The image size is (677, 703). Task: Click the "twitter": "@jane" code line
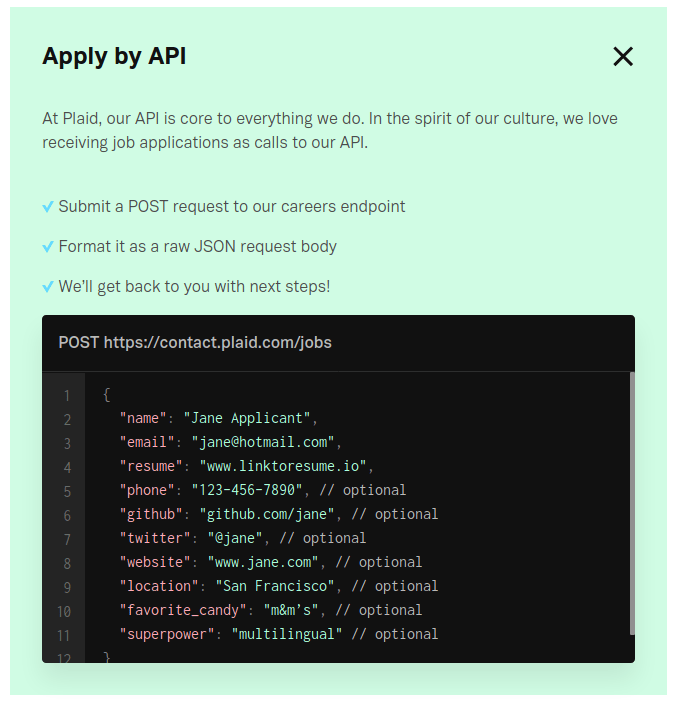pos(243,538)
